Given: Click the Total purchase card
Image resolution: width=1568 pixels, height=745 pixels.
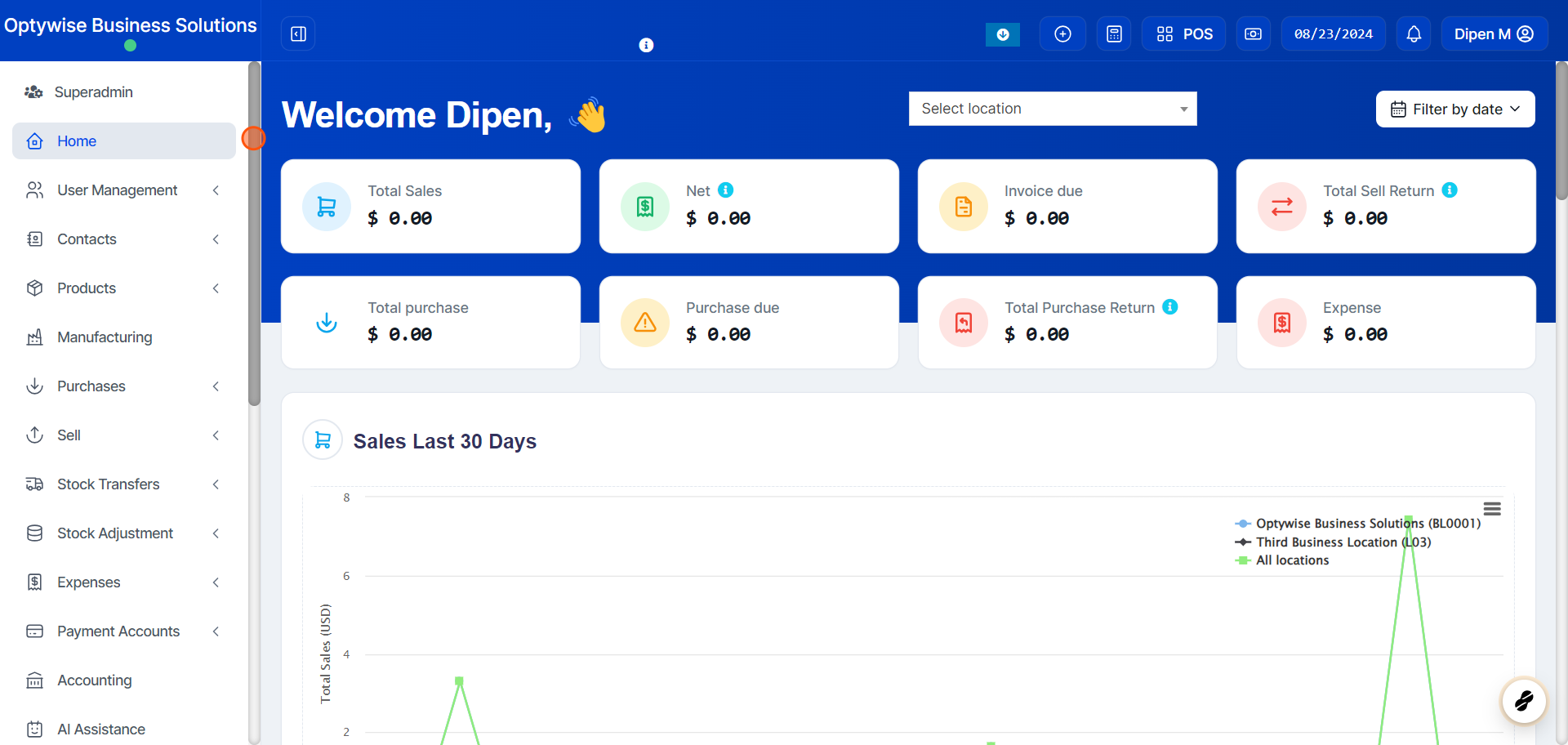Looking at the screenshot, I should (430, 323).
